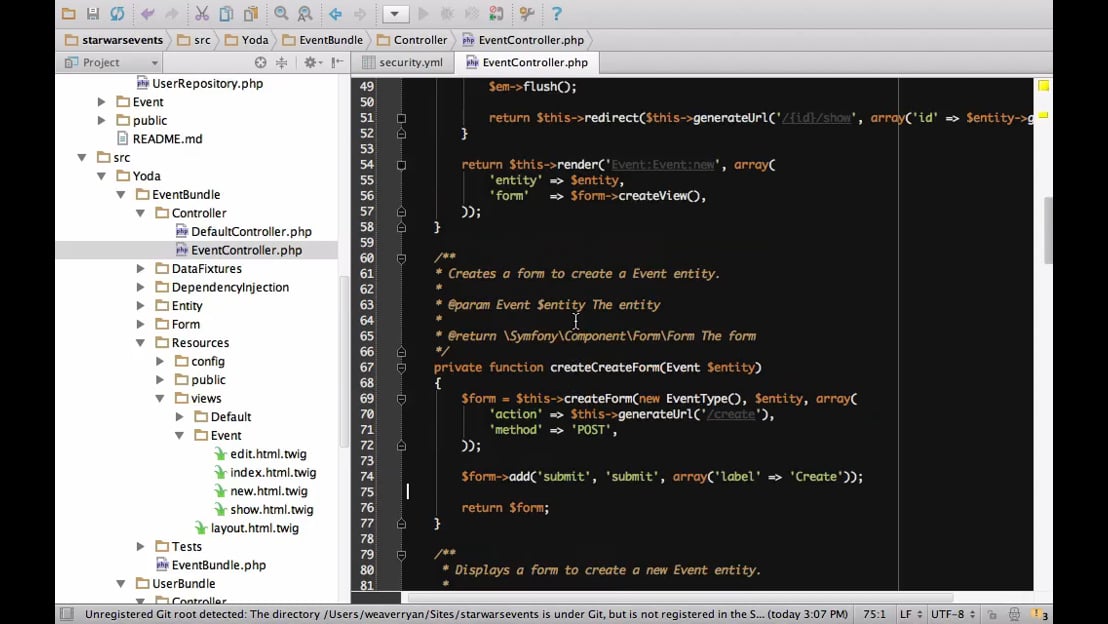1108x624 pixels.
Task: Hide the Project tool window
Action: tap(338, 62)
